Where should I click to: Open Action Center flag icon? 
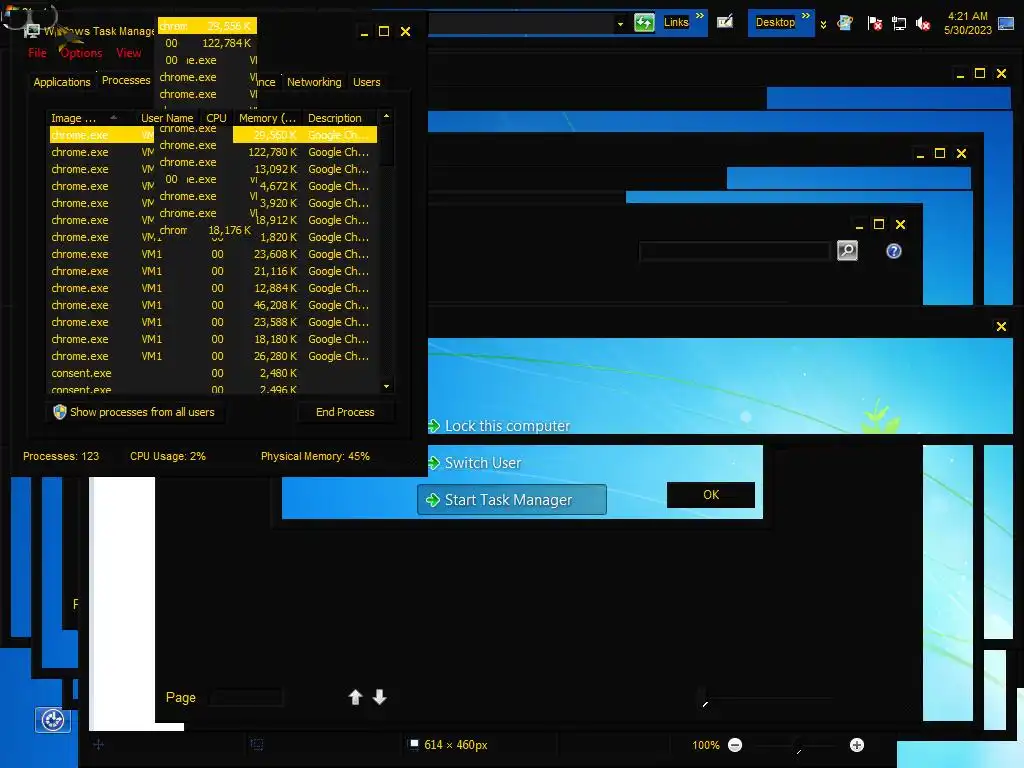tap(874, 24)
